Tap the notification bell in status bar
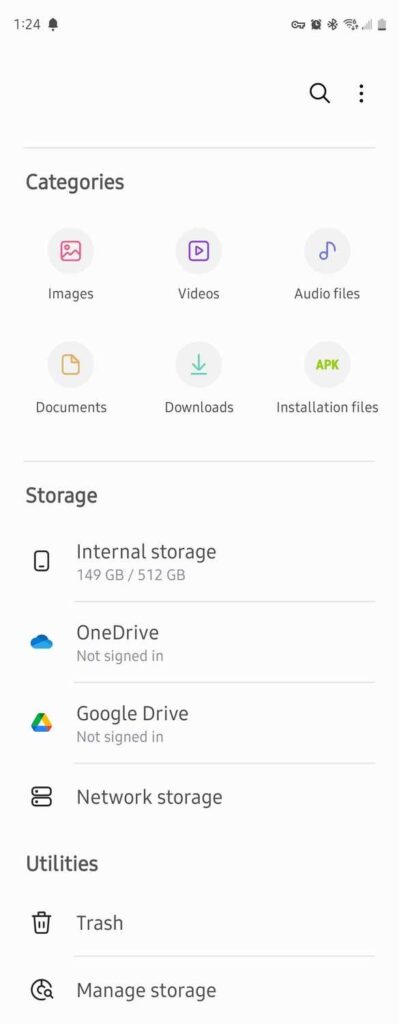The image size is (399, 1024). pyautogui.click(x=53, y=25)
